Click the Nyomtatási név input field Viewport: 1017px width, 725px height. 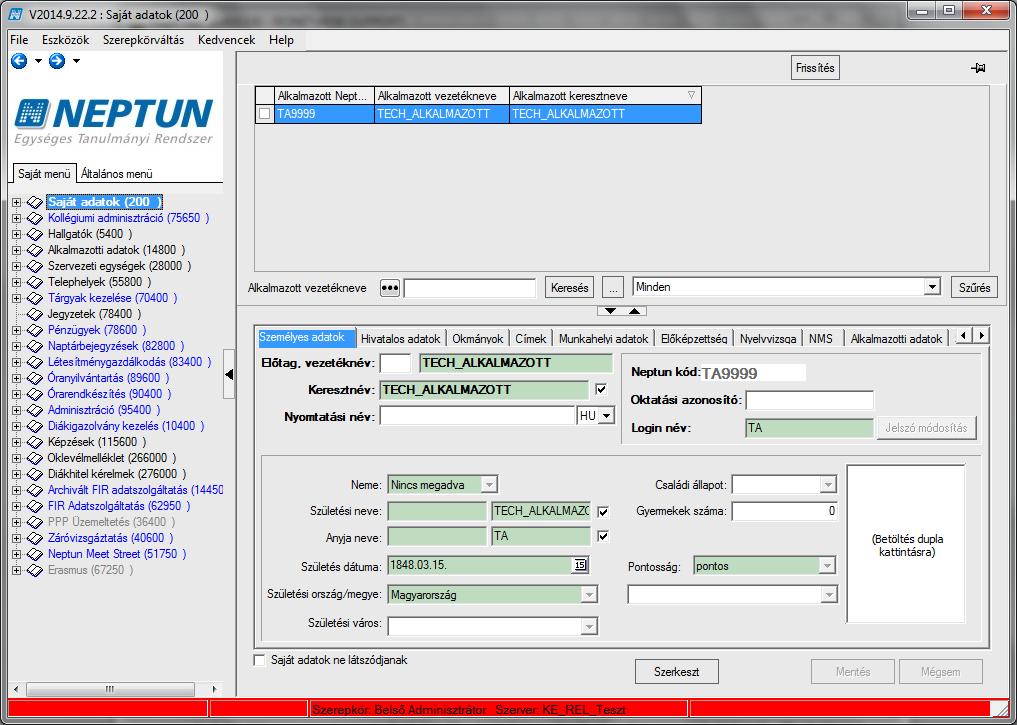(477, 416)
